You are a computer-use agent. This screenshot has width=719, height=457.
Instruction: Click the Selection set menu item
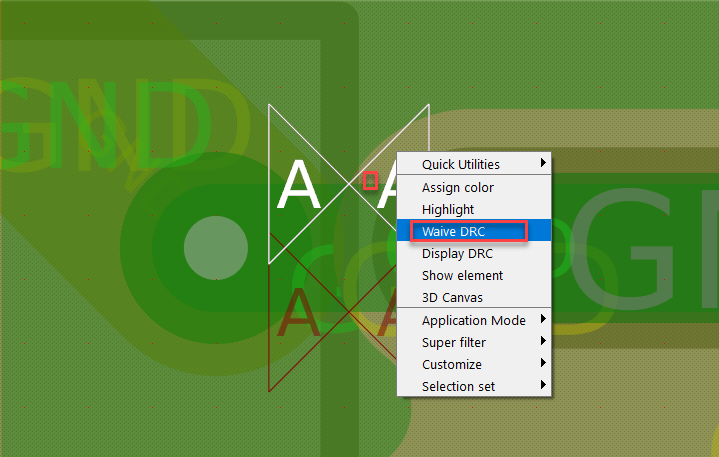(x=458, y=386)
